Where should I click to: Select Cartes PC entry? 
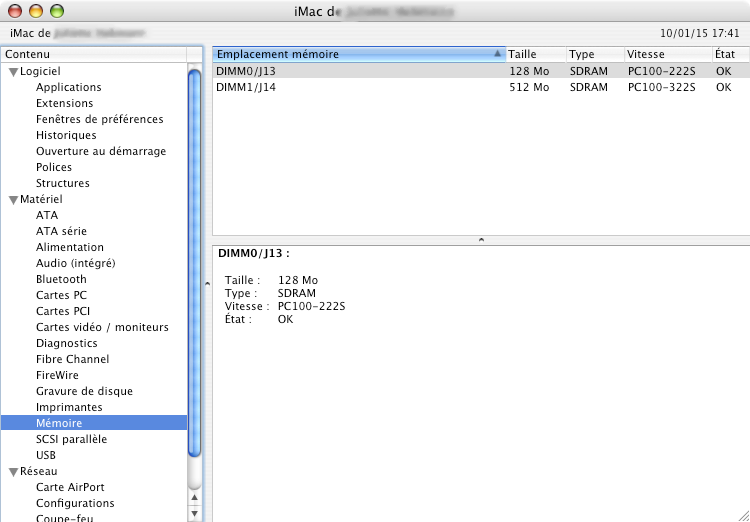click(61, 295)
